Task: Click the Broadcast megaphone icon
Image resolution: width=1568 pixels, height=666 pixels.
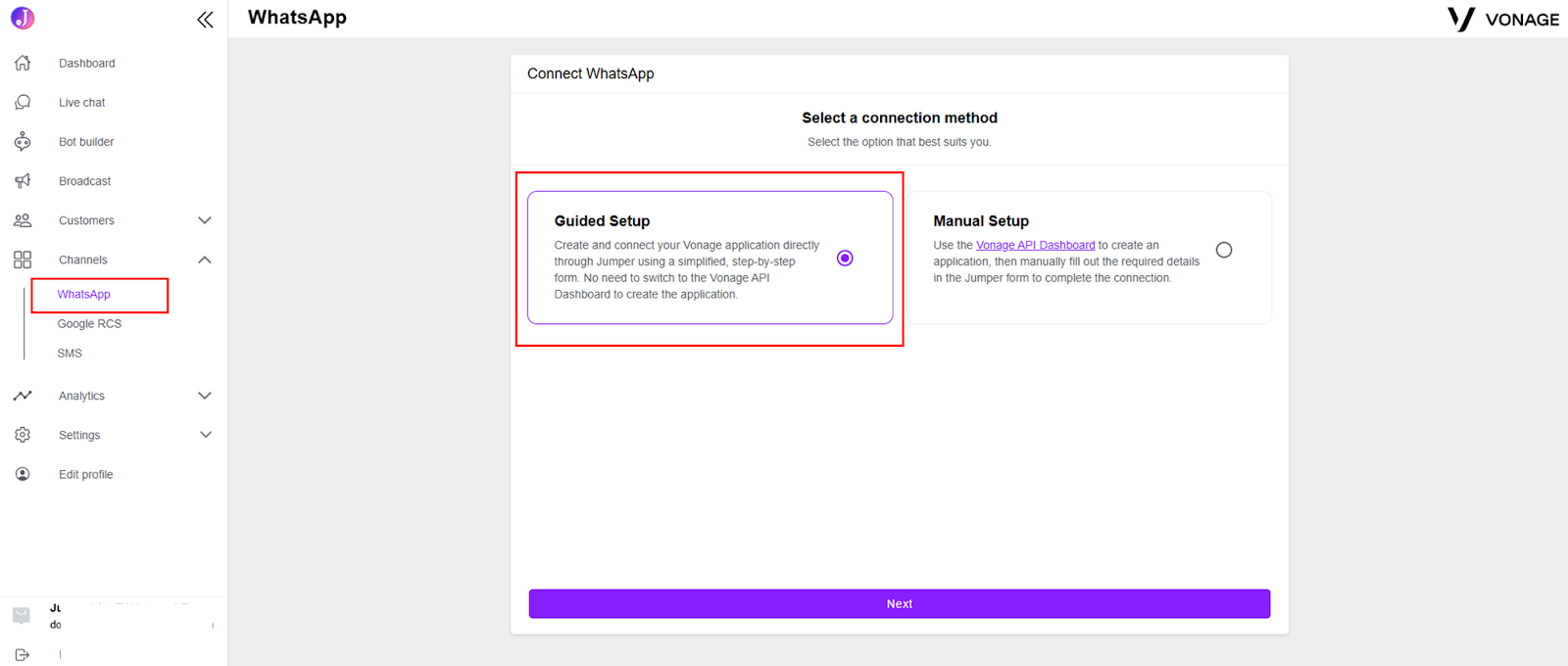Action: (x=23, y=180)
